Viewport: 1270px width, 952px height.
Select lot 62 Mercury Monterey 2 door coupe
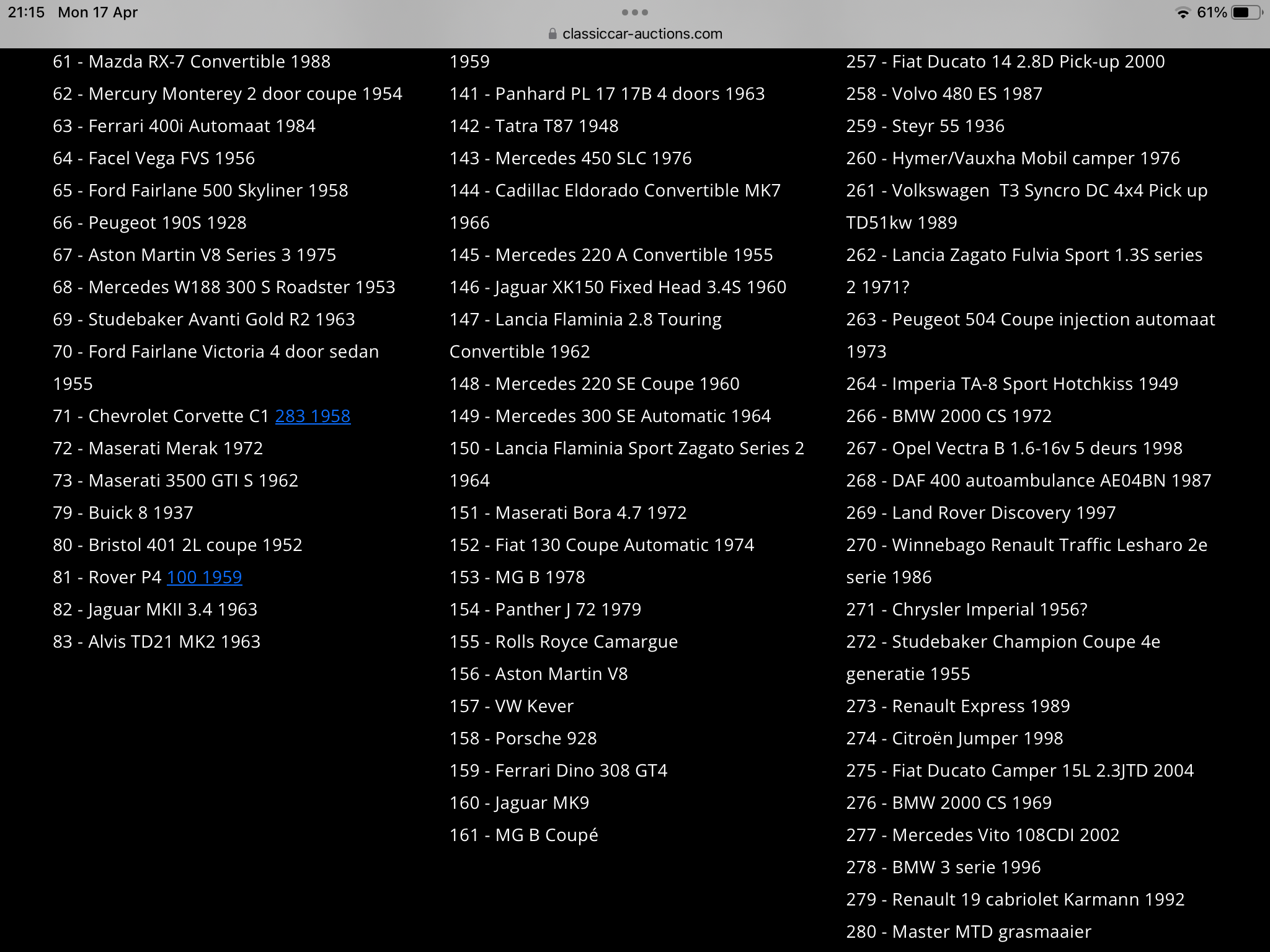(228, 94)
